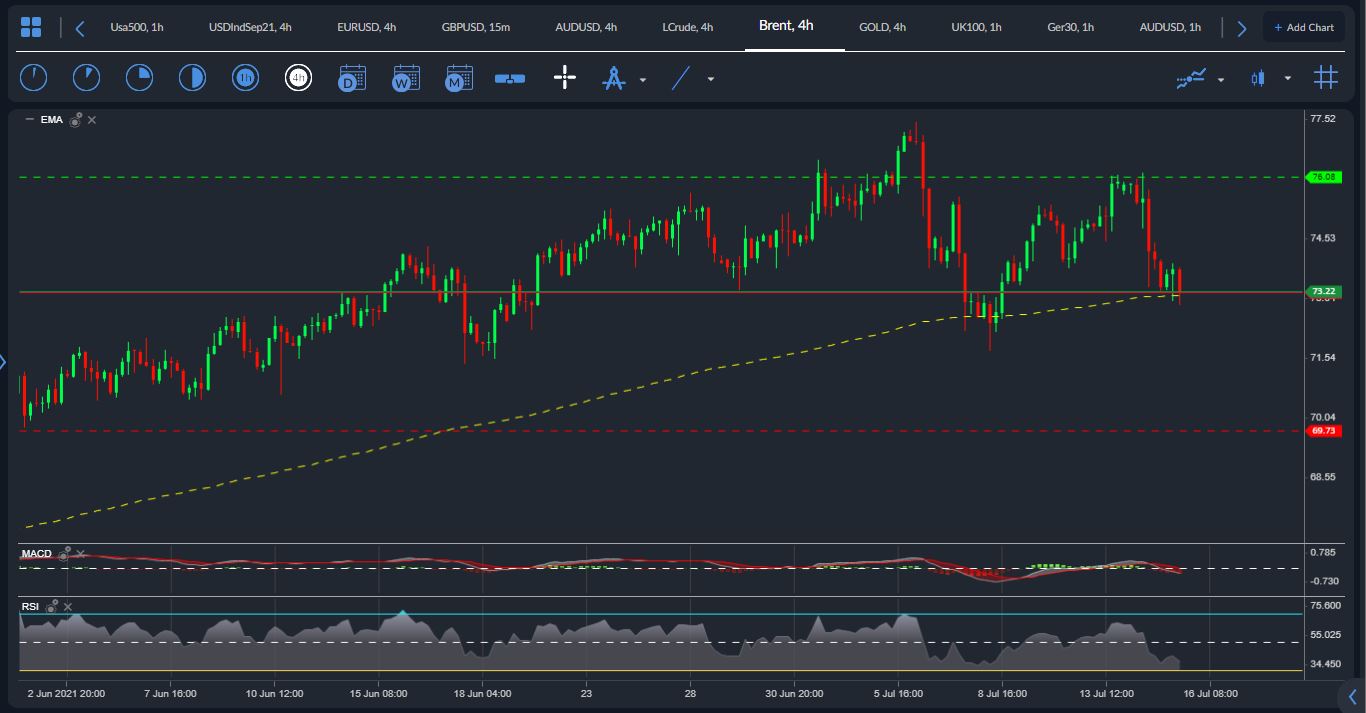Viewport: 1366px width, 713px height.
Task: Activate the crosshair cursor tool
Action: click(565, 78)
